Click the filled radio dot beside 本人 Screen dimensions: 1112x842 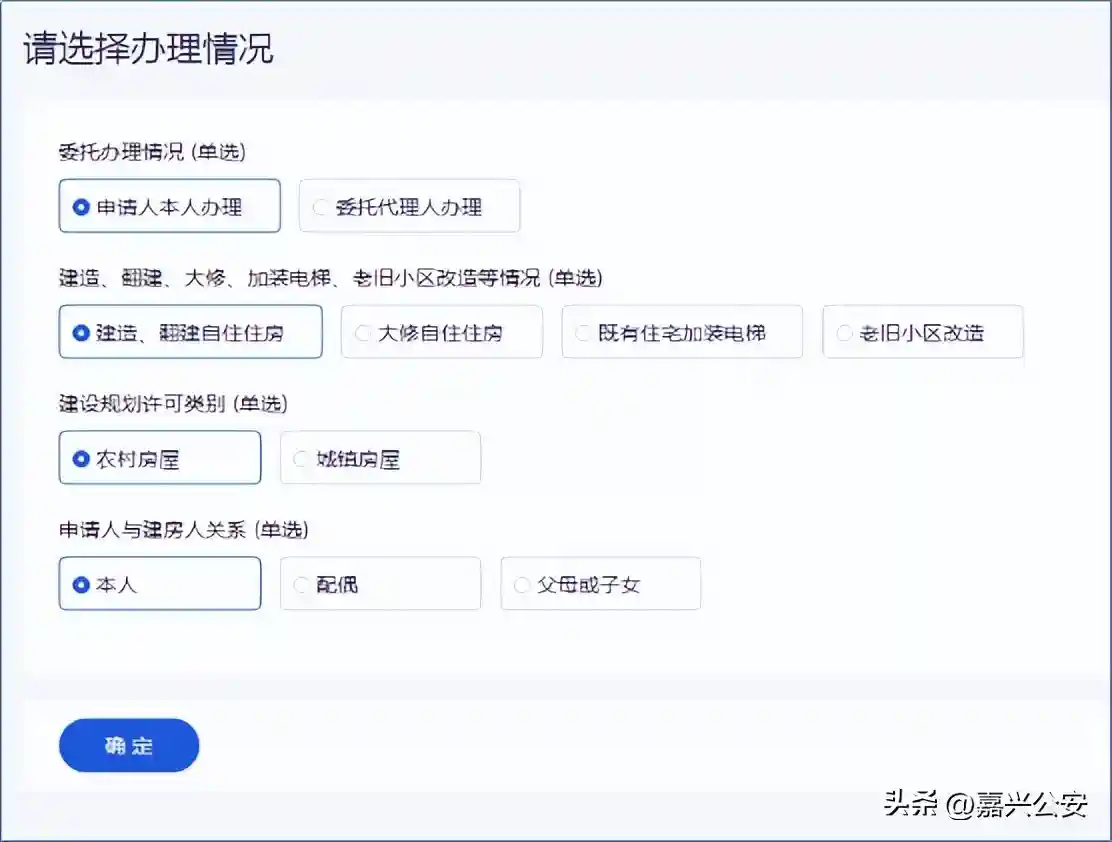(81, 585)
